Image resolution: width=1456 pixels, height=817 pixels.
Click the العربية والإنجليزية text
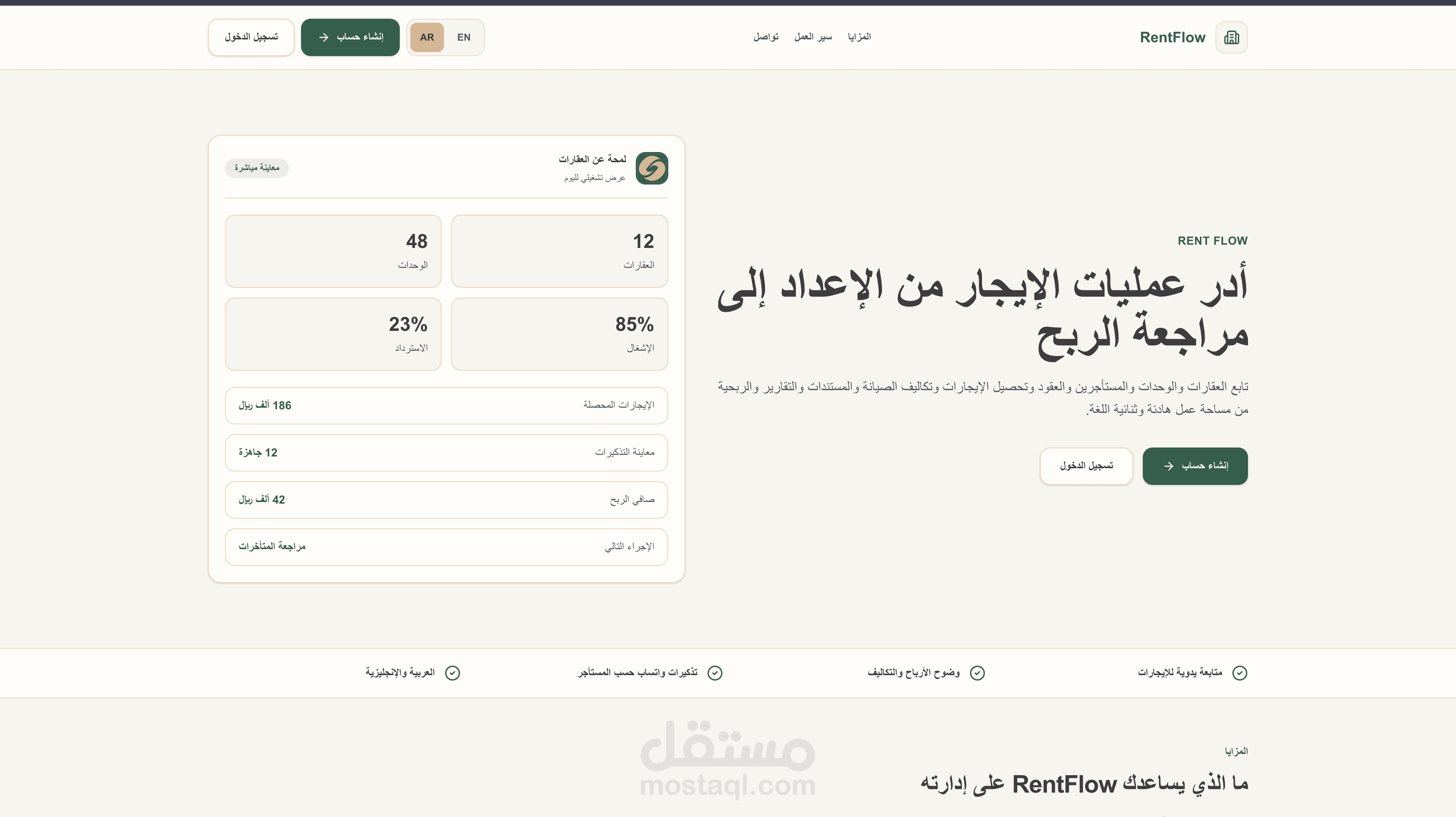[400, 672]
